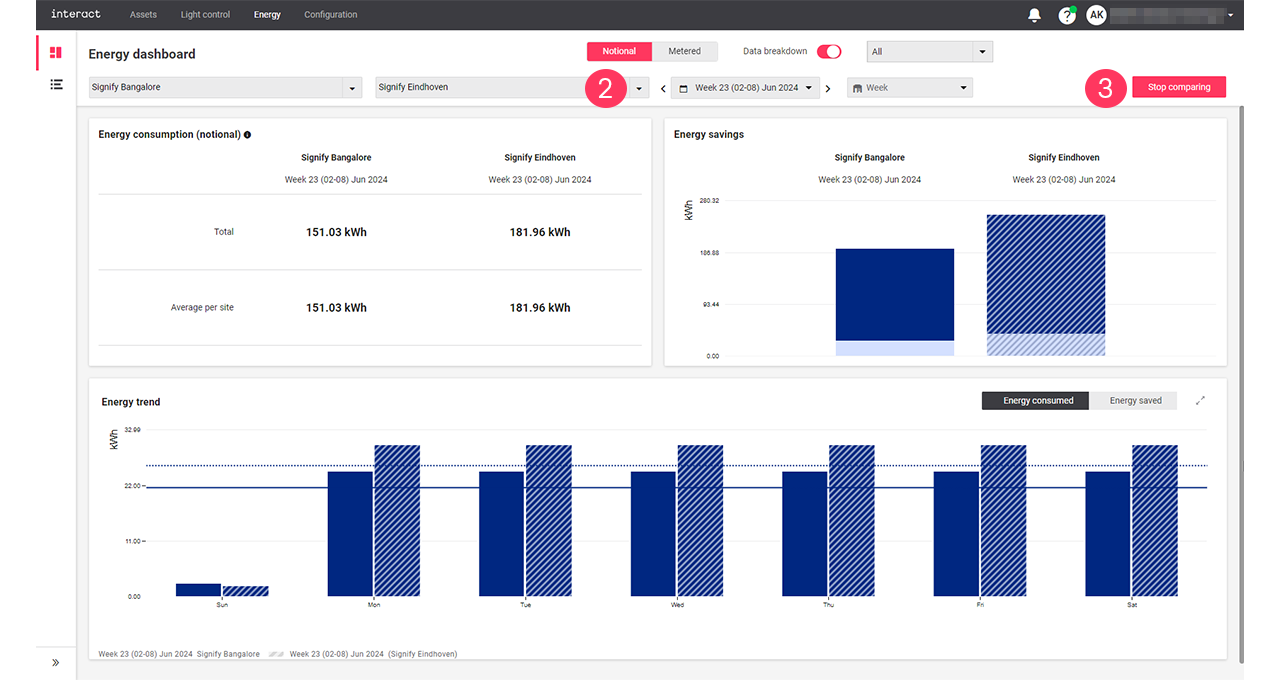Select the dashboard grid icon in sidebar

click(55, 51)
